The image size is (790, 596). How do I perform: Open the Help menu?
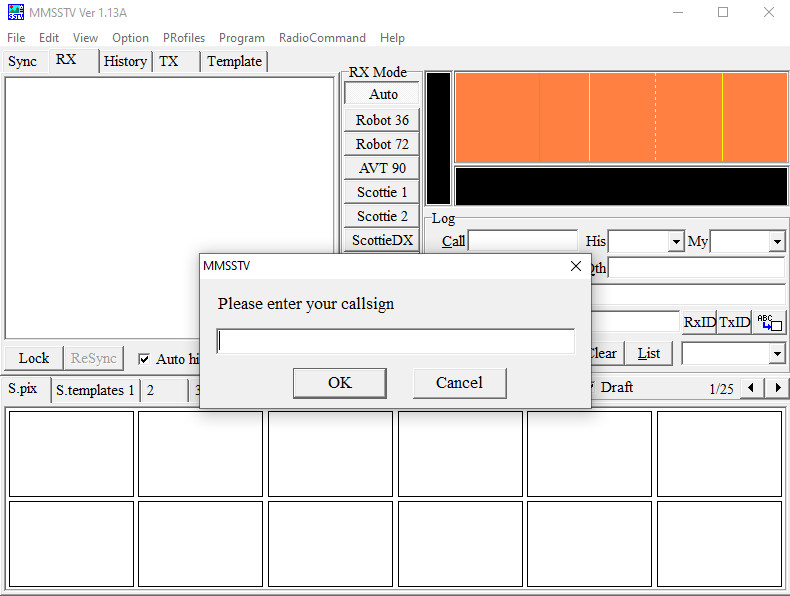point(392,38)
